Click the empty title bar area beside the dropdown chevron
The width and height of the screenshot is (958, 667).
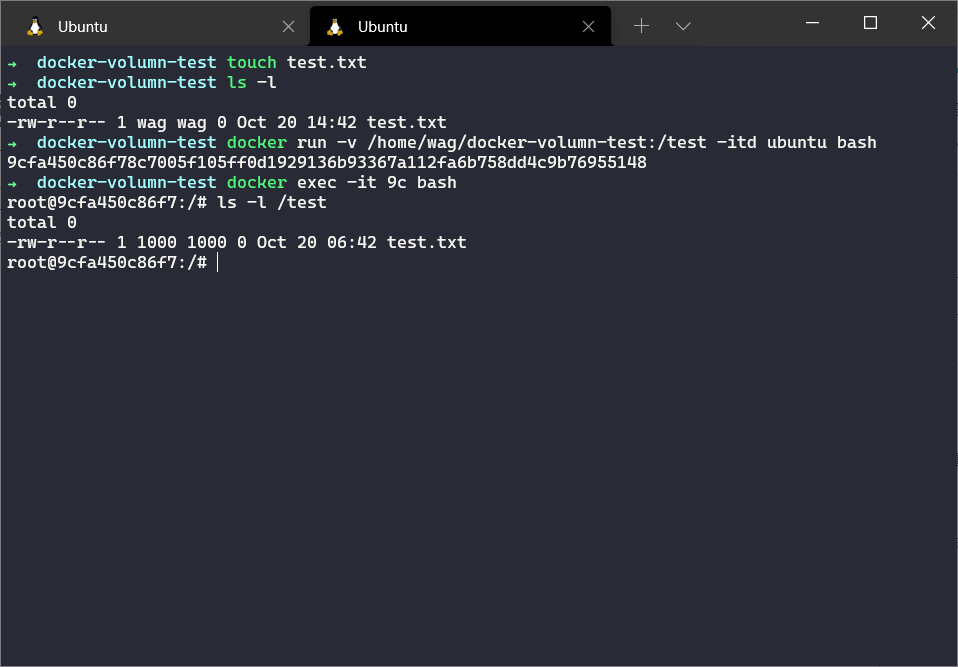[x=740, y=26]
